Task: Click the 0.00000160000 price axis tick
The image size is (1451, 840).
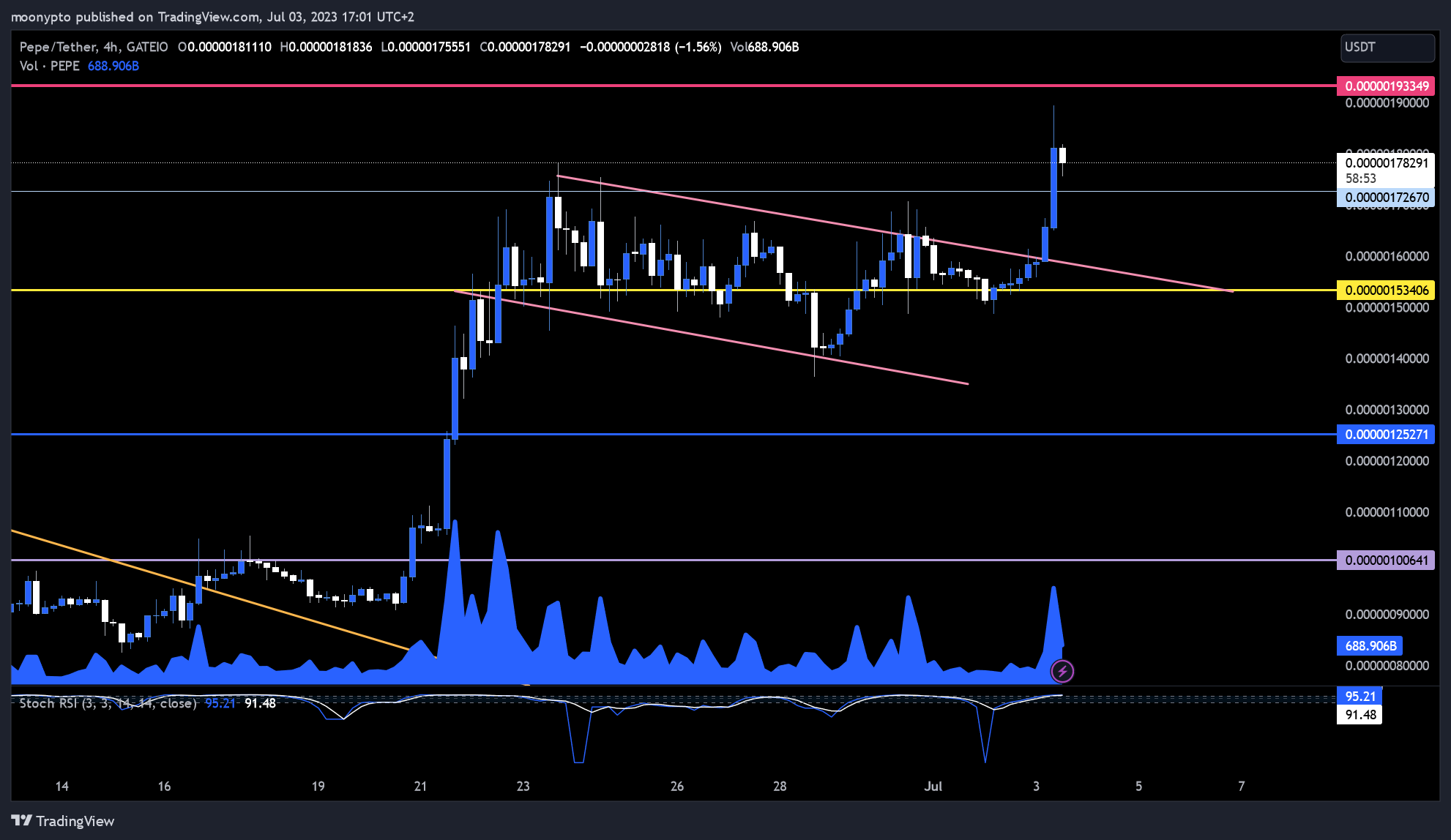Action: coord(1387,256)
